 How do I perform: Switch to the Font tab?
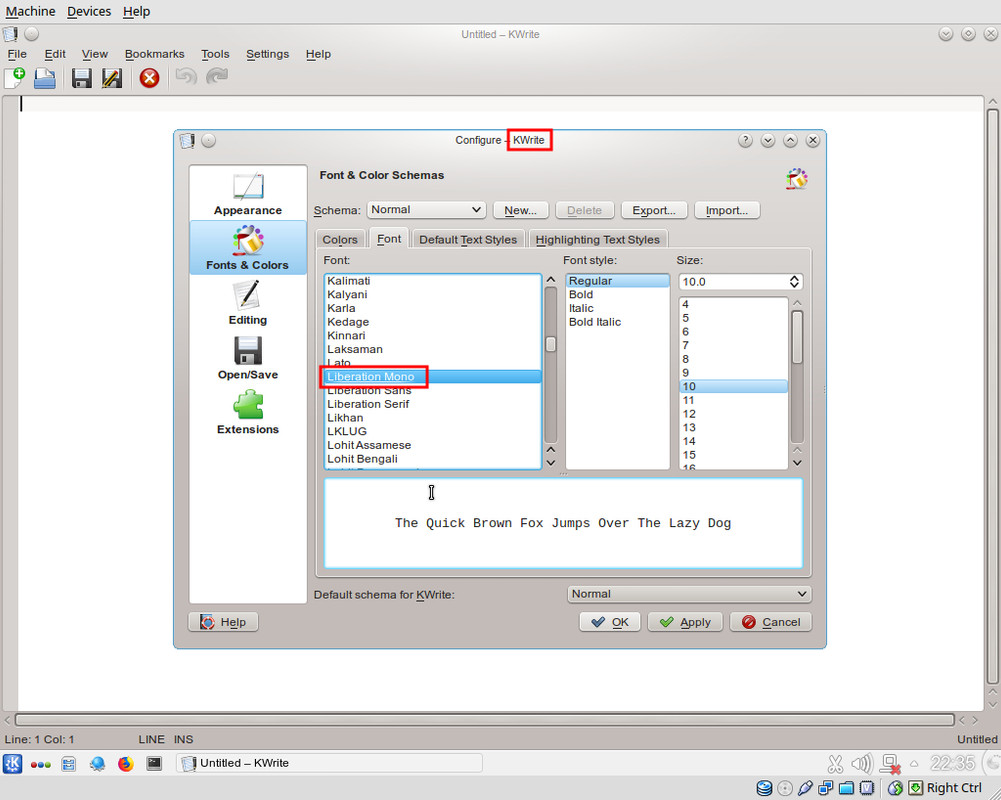pyautogui.click(x=389, y=239)
